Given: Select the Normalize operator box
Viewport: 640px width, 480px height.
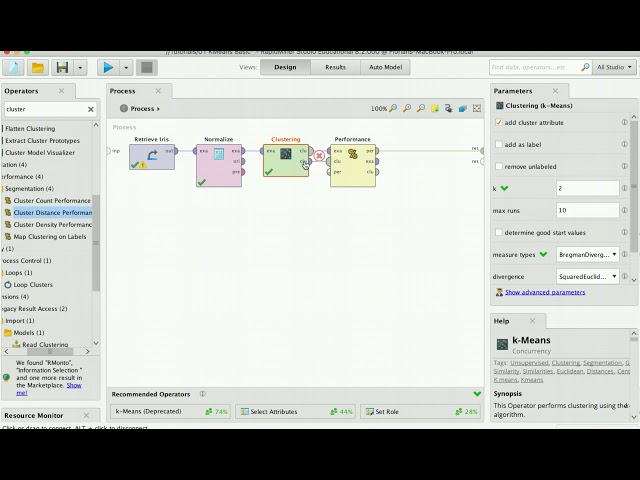Looking at the screenshot, I should click(219, 166).
